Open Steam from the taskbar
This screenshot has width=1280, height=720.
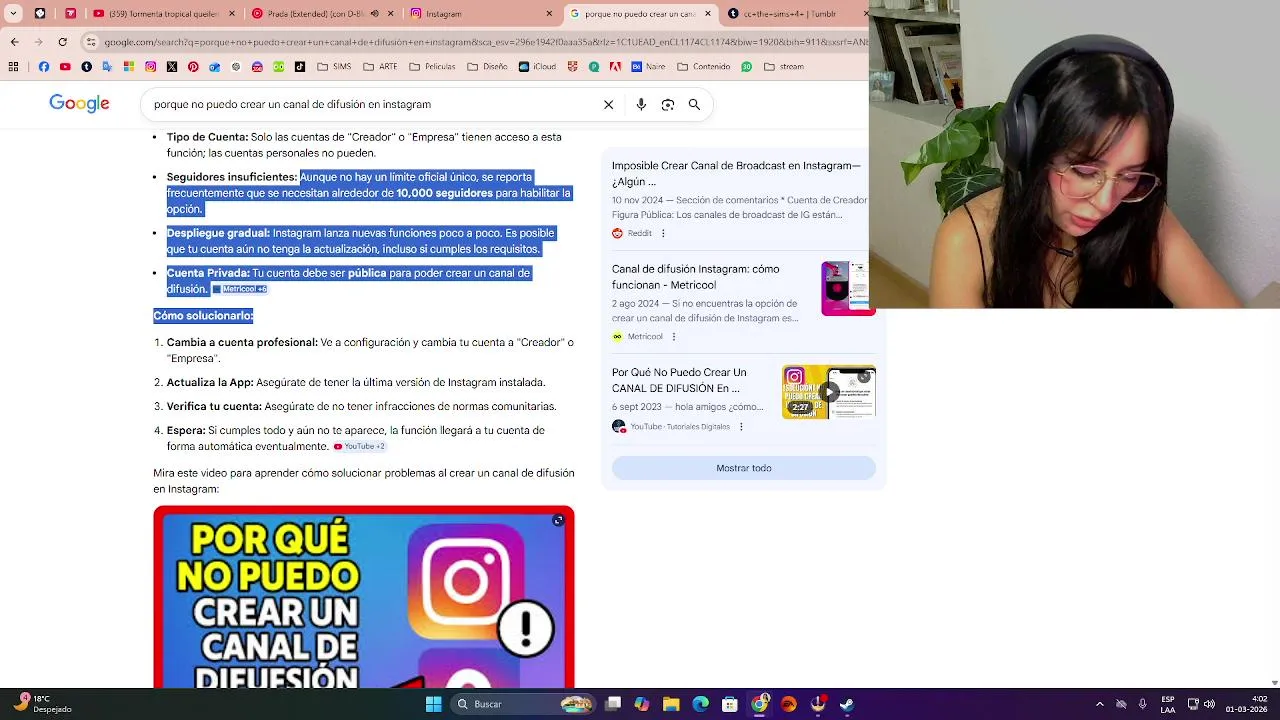847,704
